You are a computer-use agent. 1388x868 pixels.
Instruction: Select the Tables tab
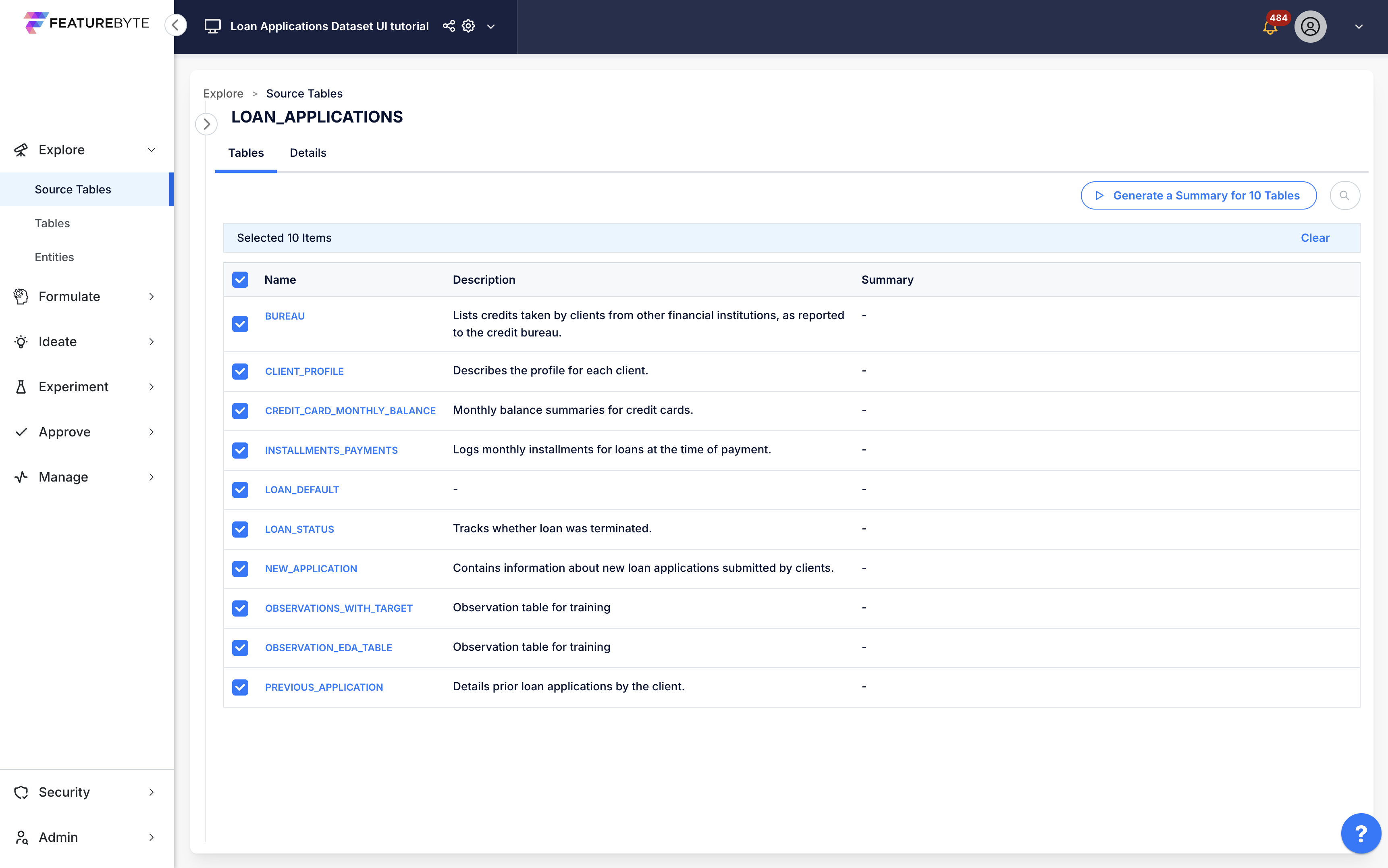(246, 153)
